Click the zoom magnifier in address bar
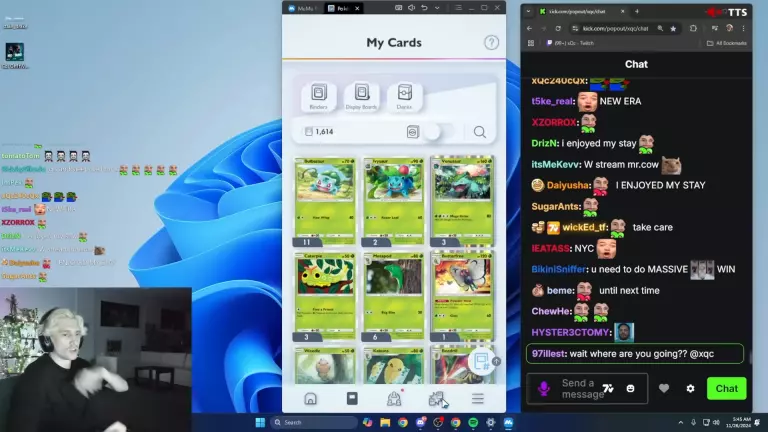 660,28
